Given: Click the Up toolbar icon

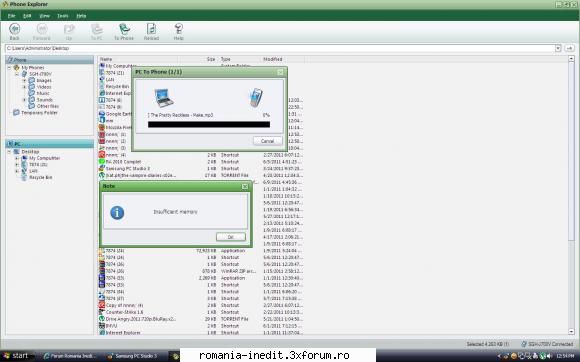Looking at the screenshot, I should (69, 31).
